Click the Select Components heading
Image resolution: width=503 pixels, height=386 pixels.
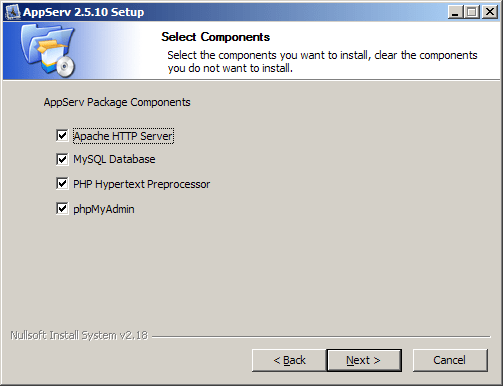(x=216, y=37)
